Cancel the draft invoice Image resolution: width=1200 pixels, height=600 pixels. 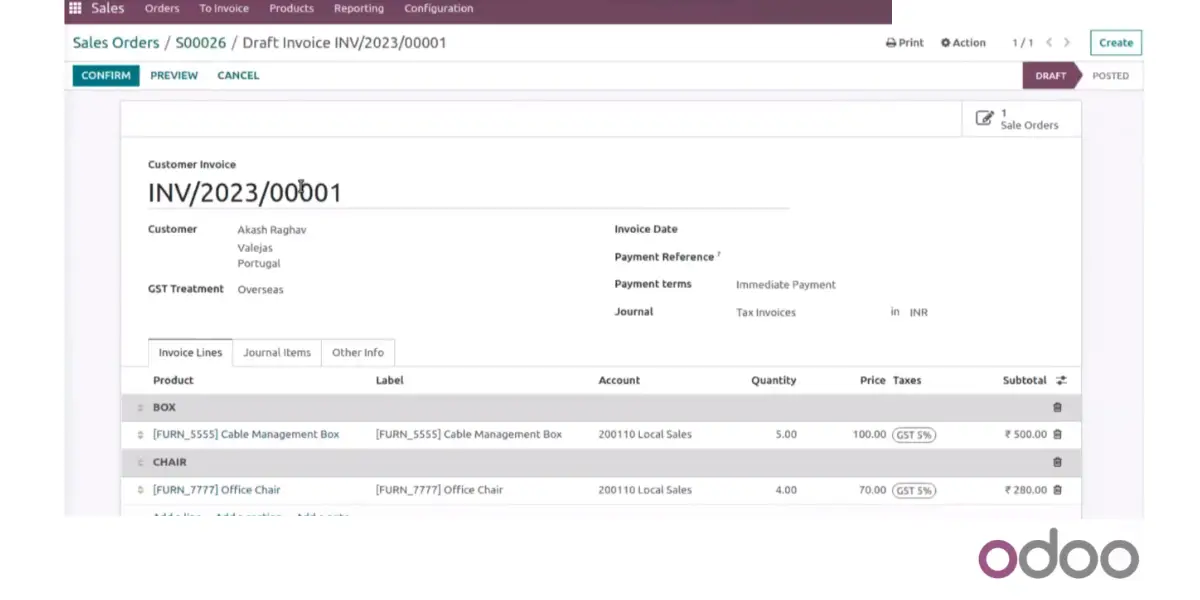pos(238,75)
